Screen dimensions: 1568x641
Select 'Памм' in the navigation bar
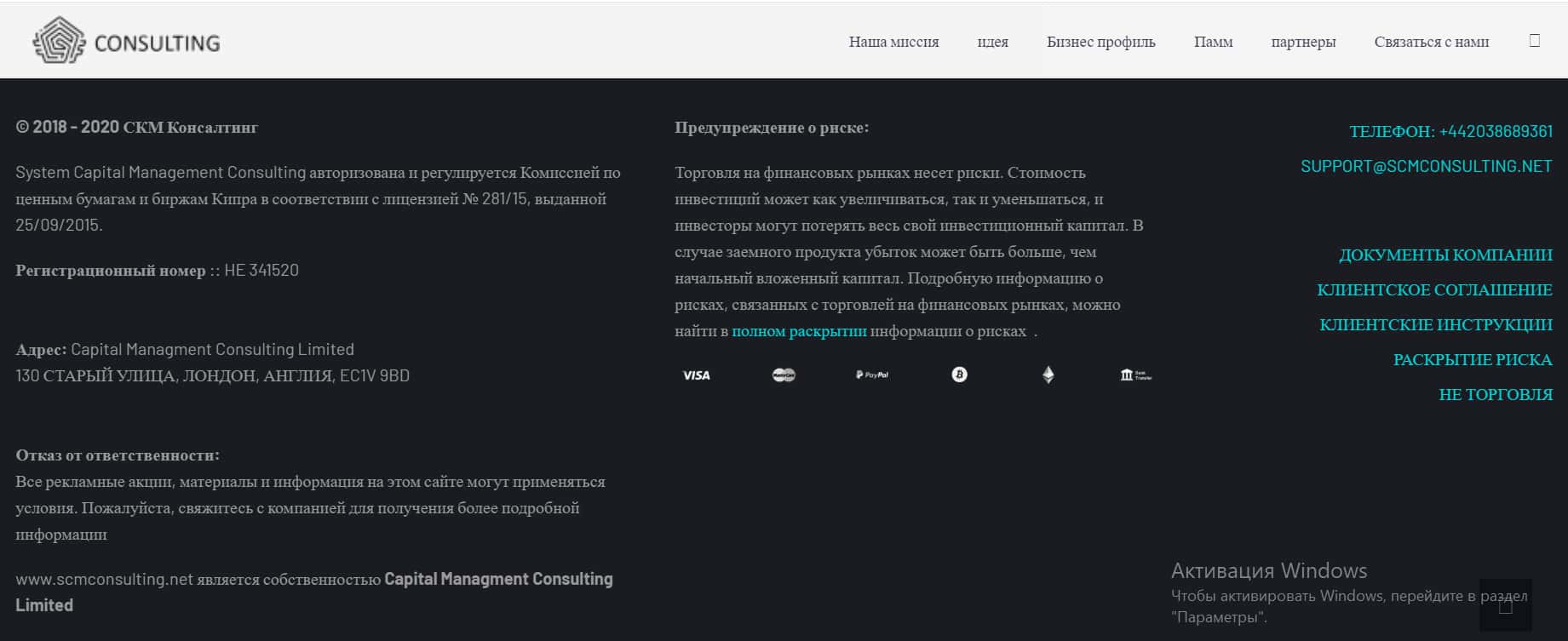[1213, 42]
